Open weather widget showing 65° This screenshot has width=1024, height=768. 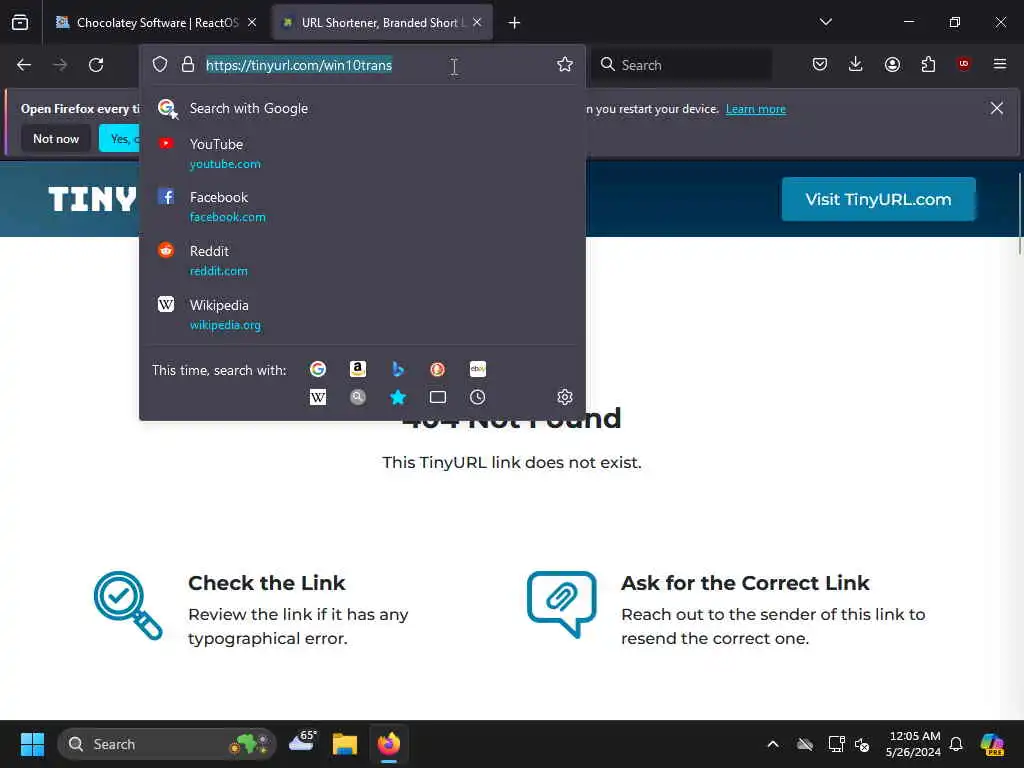[x=302, y=743]
